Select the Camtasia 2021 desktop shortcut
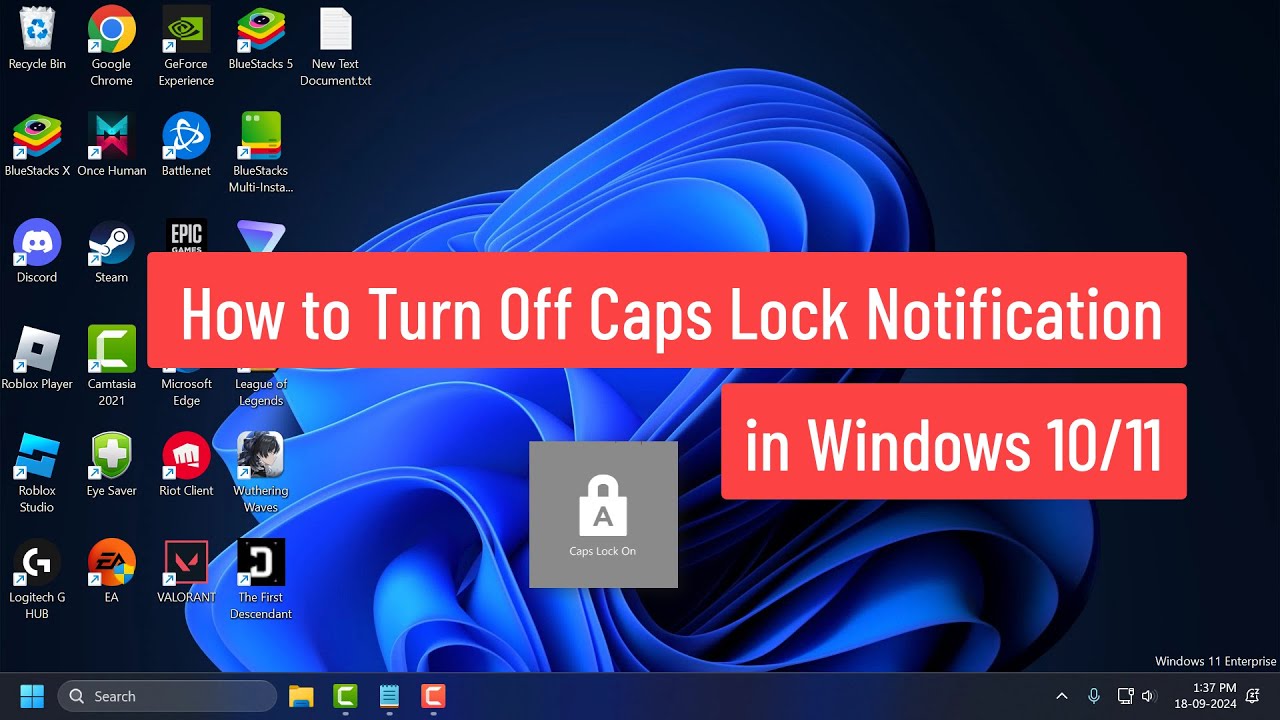Screen dimensions: 1280x720 pyautogui.click(x=111, y=365)
